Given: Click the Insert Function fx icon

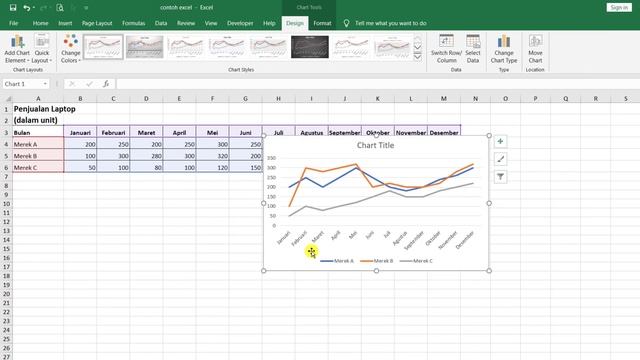Looking at the screenshot, I should (x=106, y=84).
